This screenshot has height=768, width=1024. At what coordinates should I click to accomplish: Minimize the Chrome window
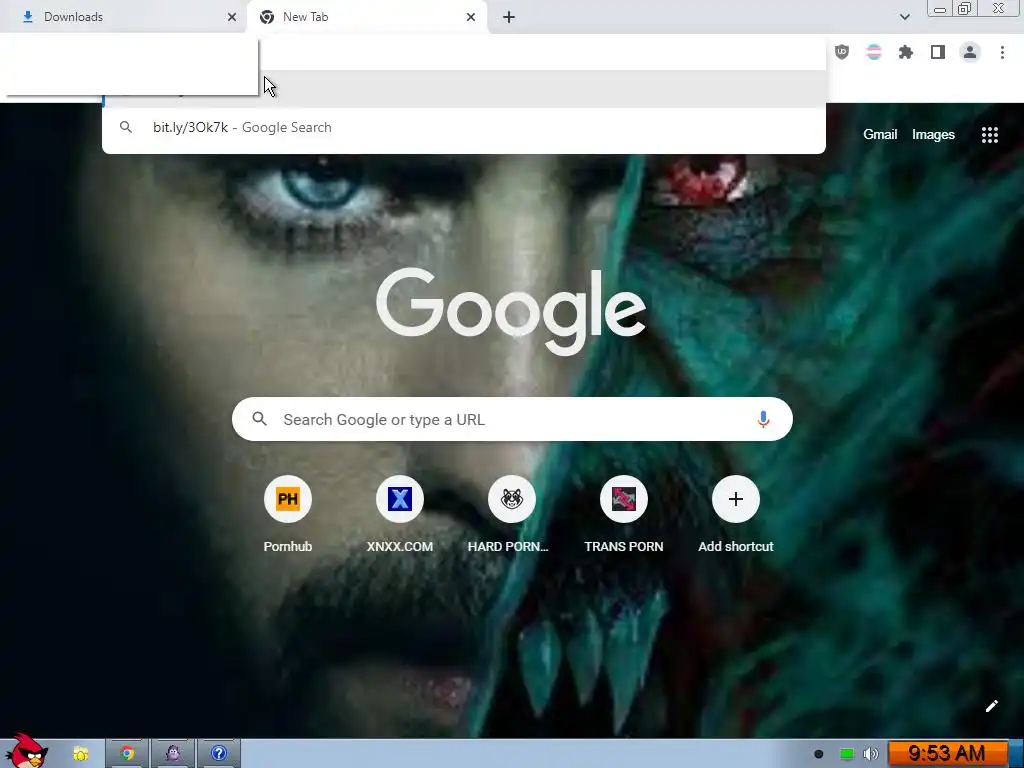[940, 8]
